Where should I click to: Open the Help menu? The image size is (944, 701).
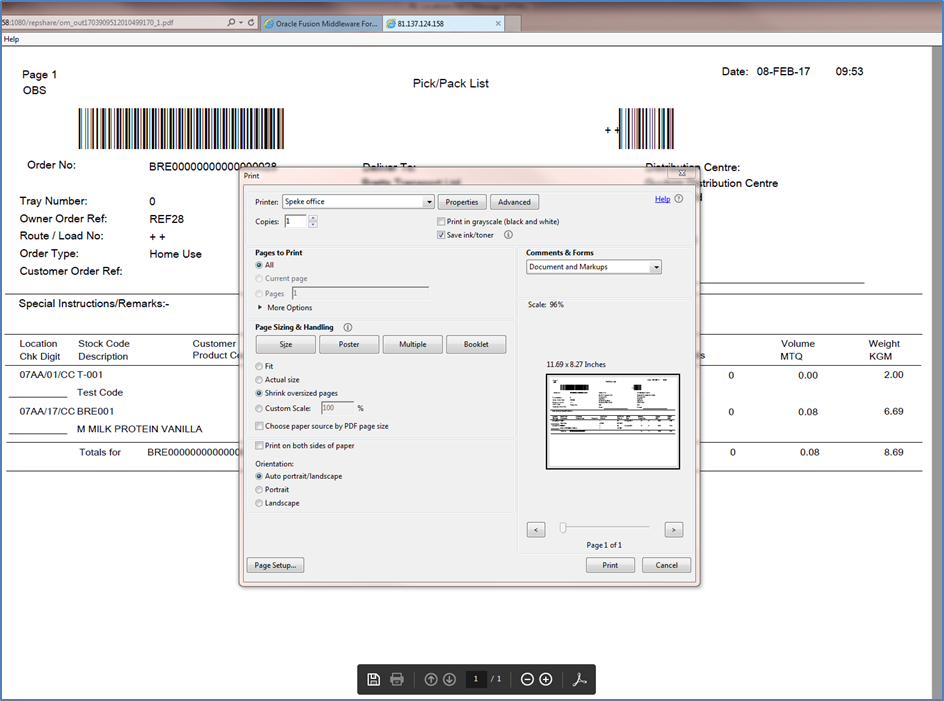tap(11, 39)
